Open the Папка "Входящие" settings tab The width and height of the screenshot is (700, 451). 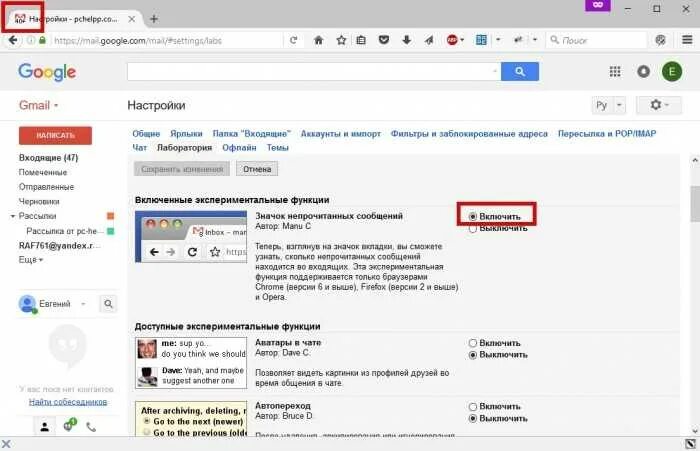coord(251,134)
